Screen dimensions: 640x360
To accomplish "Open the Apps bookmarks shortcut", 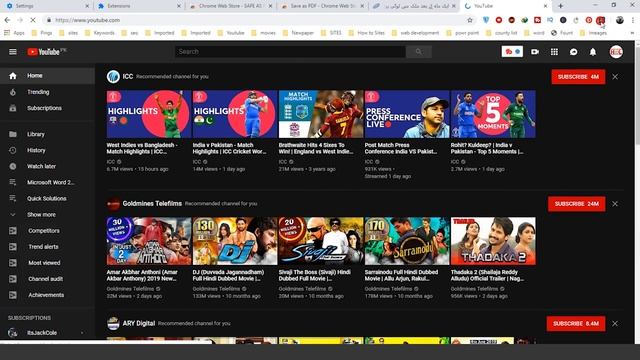I will click(x=14, y=33).
